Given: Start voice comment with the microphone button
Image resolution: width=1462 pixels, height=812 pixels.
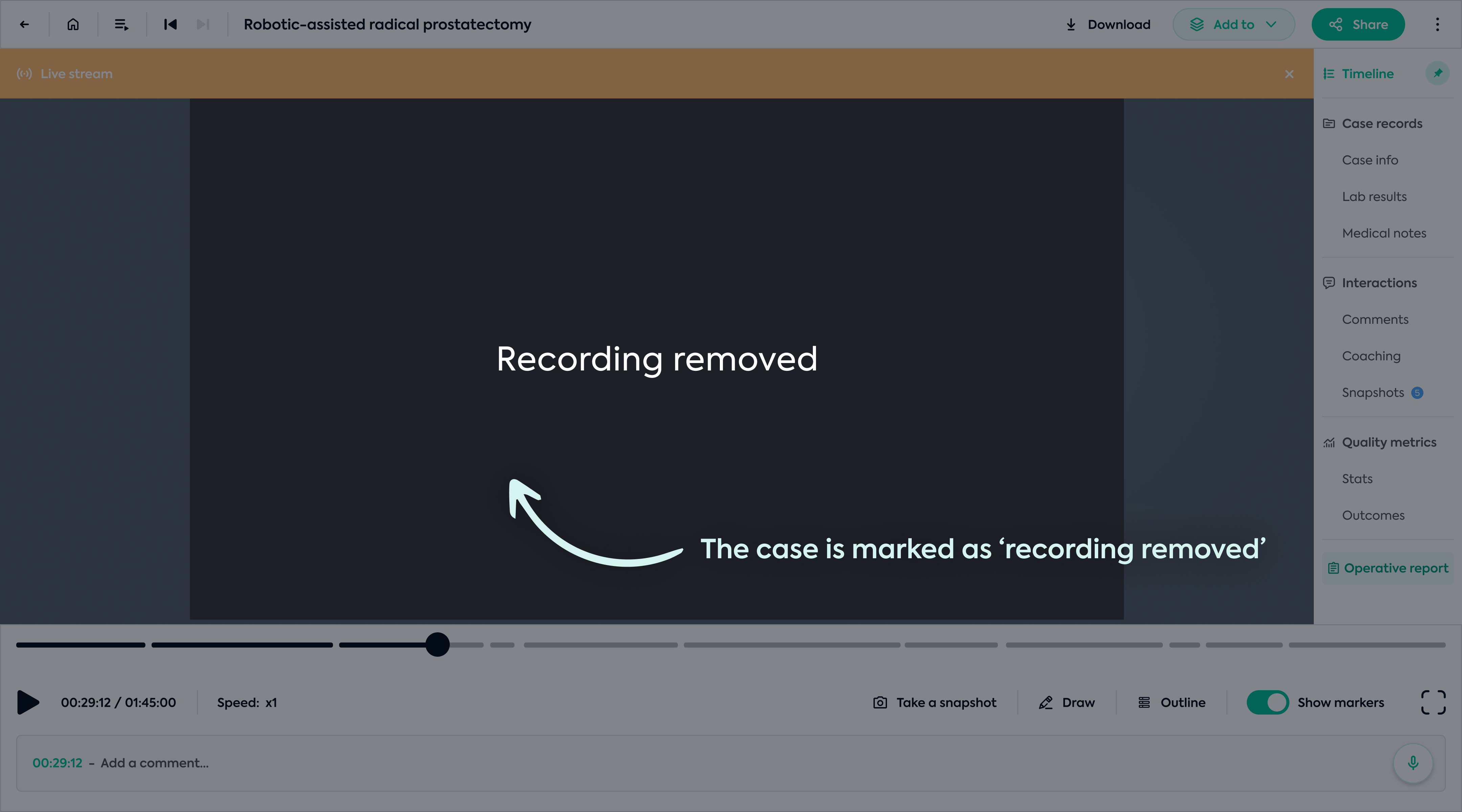Looking at the screenshot, I should click(1413, 763).
